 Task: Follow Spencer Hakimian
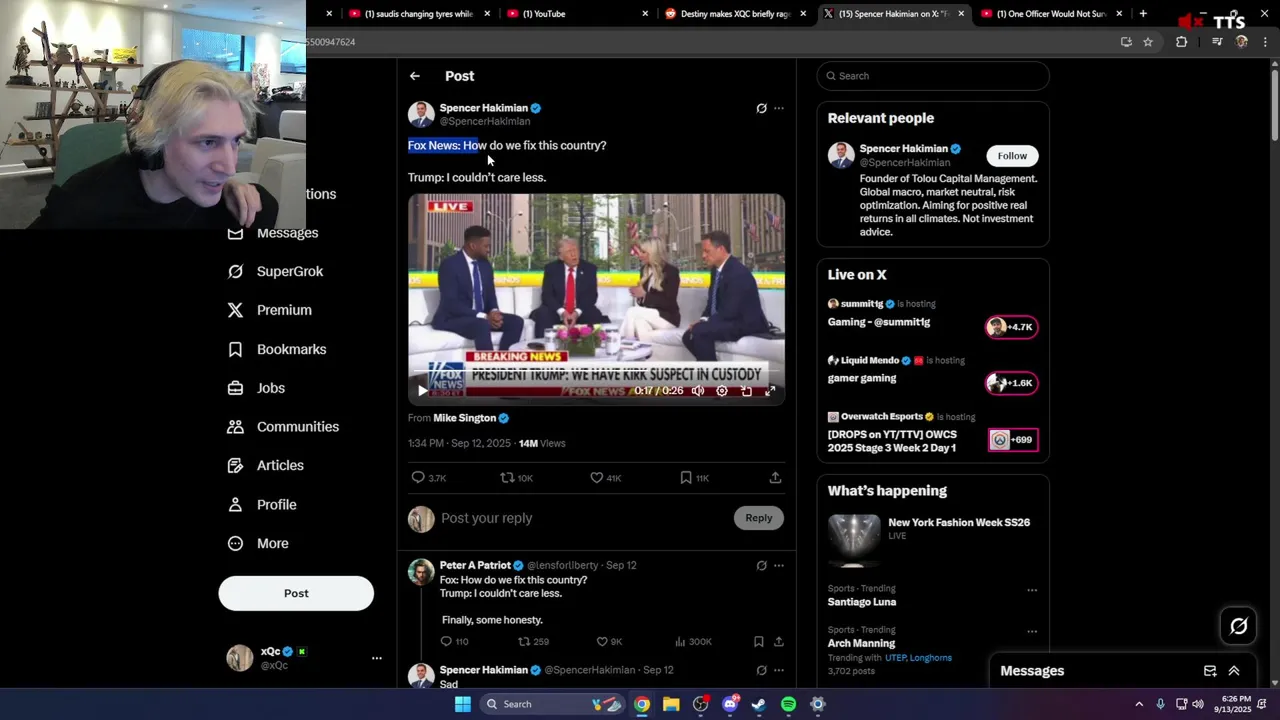1012,156
